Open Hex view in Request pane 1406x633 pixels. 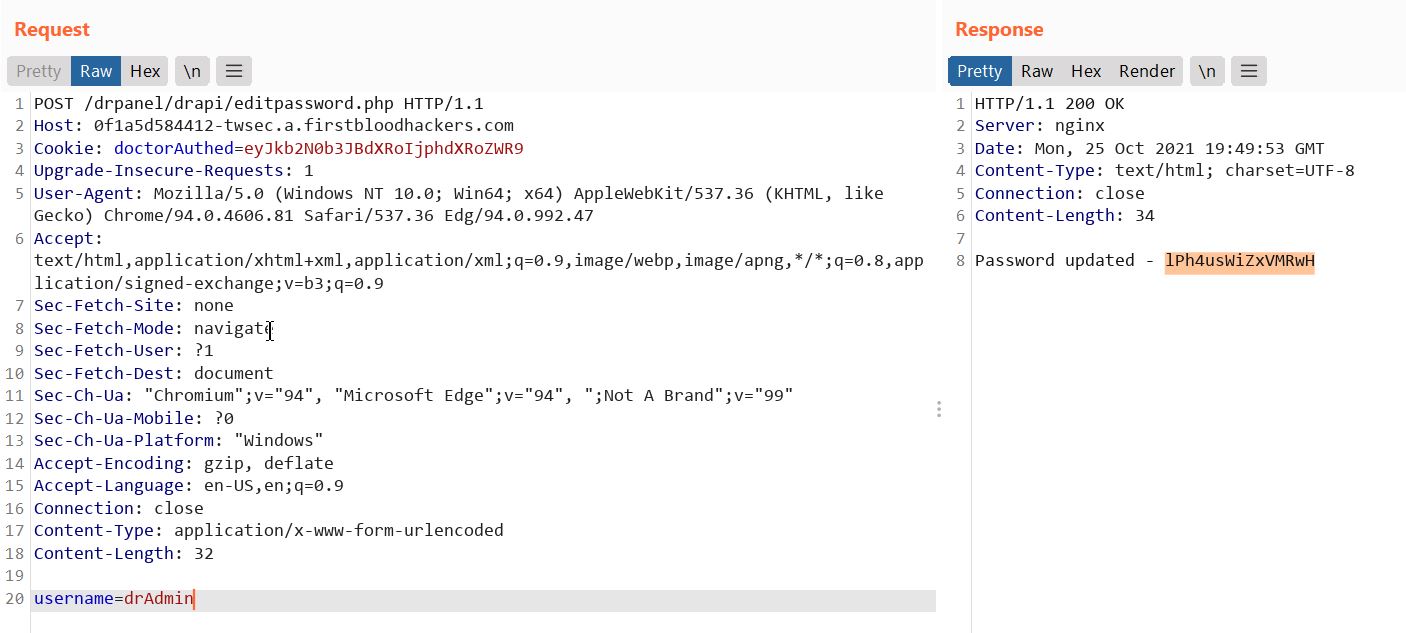[145, 71]
